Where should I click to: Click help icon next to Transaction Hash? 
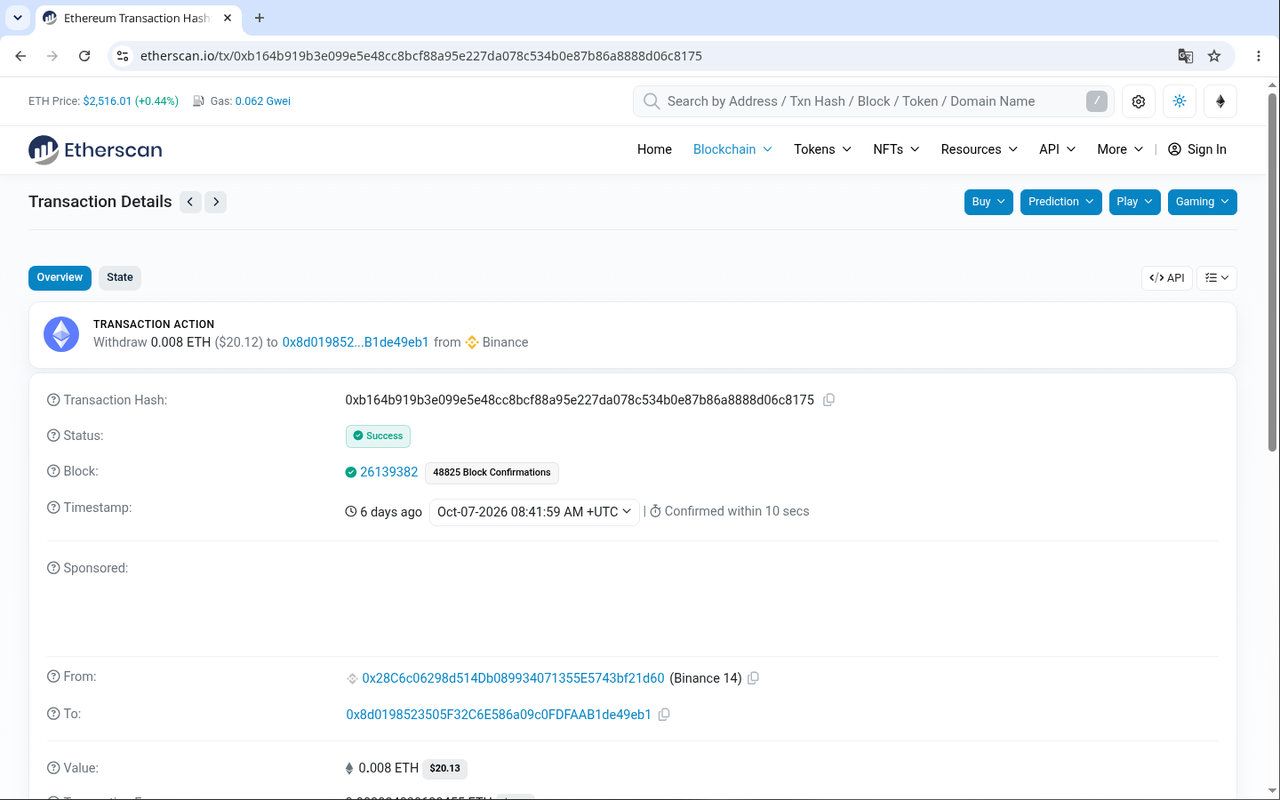tap(54, 400)
